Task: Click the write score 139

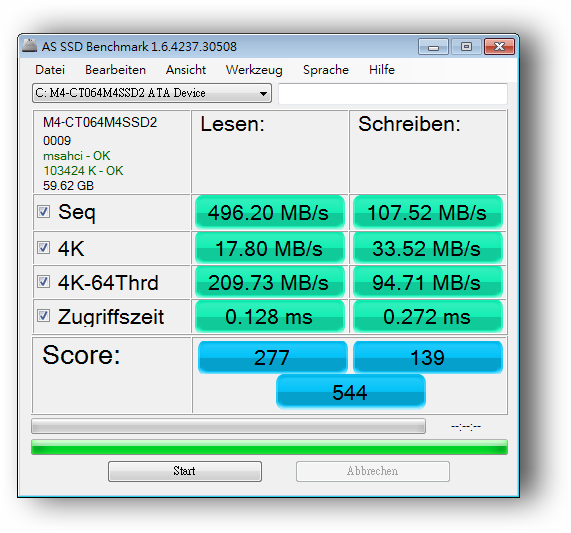Action: point(428,357)
